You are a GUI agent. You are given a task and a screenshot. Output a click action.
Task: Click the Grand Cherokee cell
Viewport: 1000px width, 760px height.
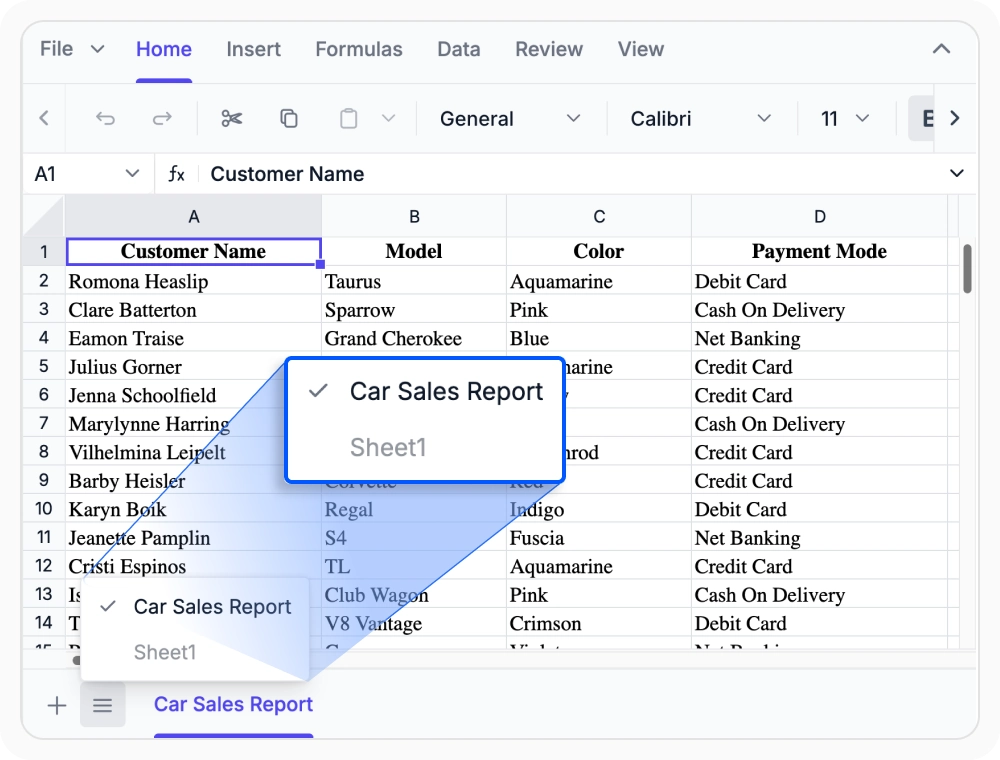[414, 339]
